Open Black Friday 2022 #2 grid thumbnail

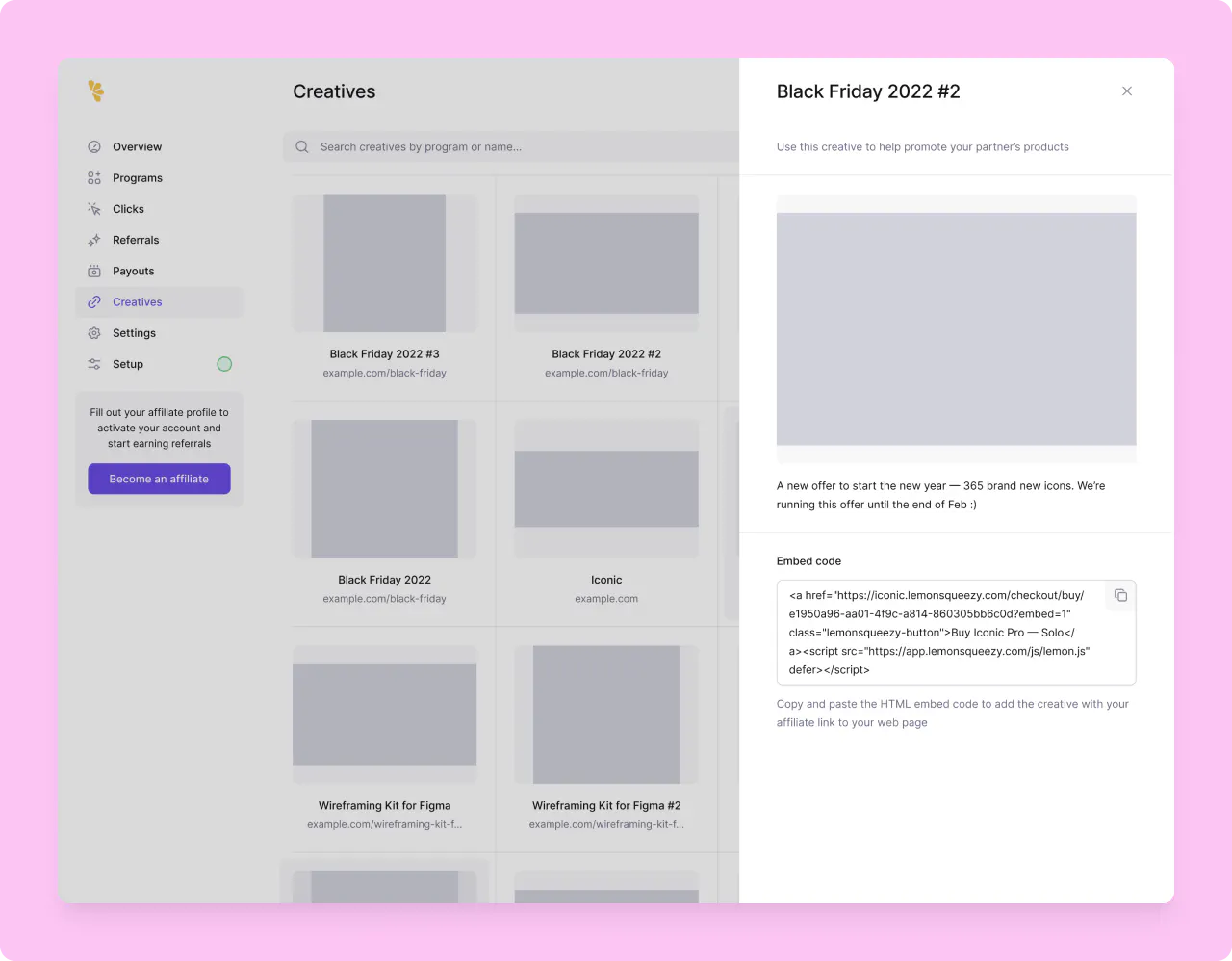[606, 263]
